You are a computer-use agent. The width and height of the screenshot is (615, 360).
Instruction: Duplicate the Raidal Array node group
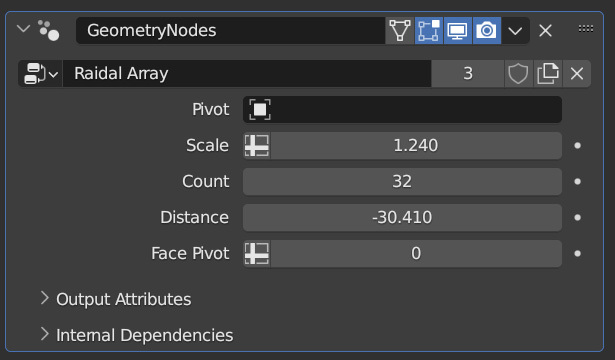(548, 73)
